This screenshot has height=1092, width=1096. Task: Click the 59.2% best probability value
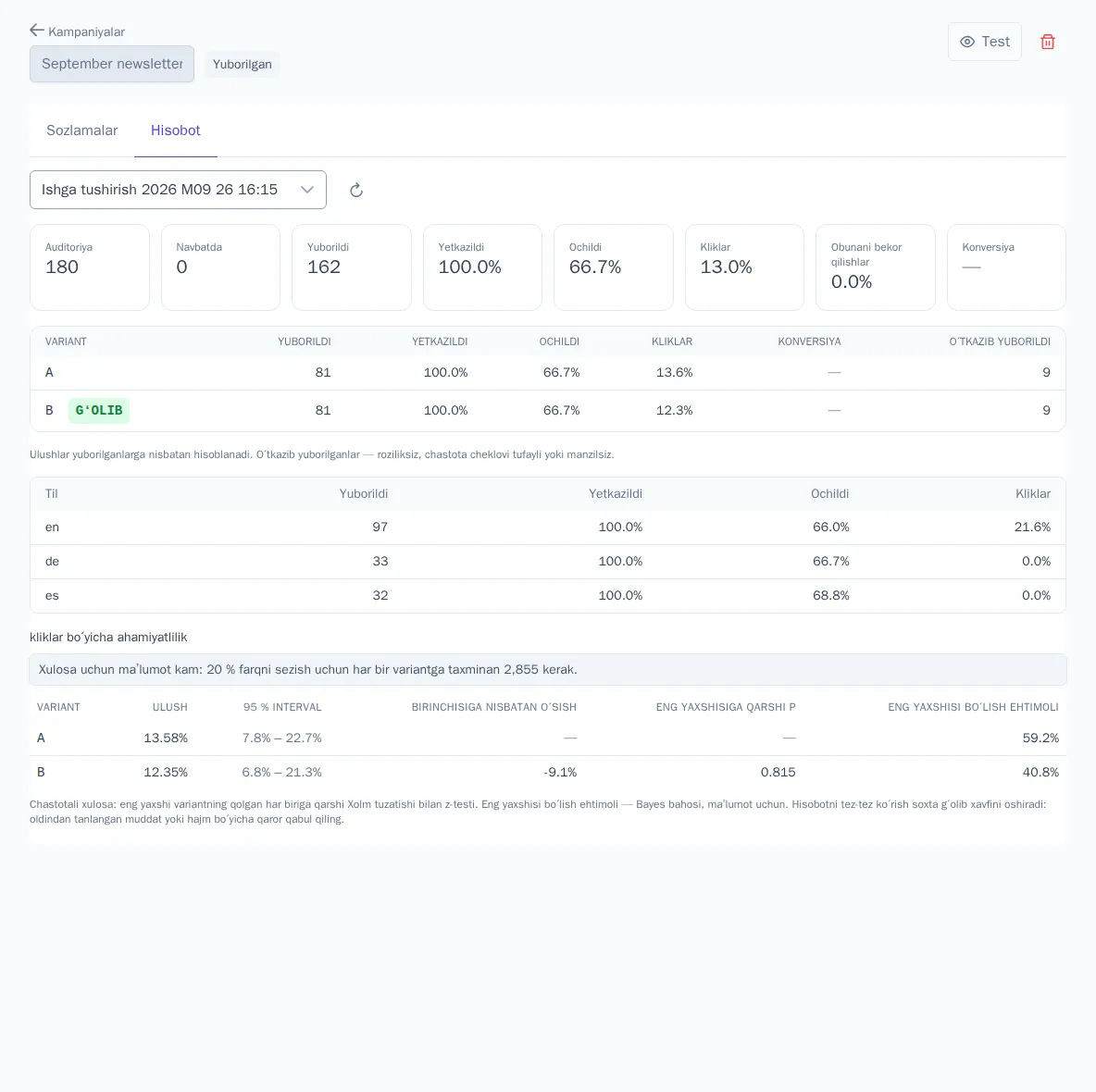tap(1040, 738)
